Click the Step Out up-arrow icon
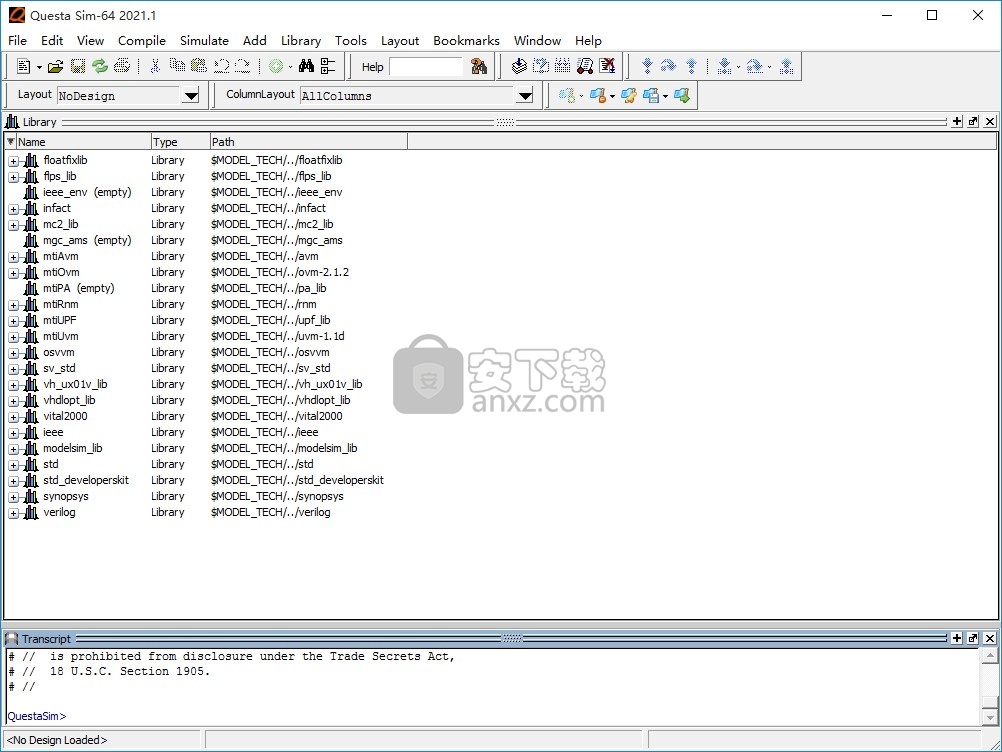 click(691, 66)
